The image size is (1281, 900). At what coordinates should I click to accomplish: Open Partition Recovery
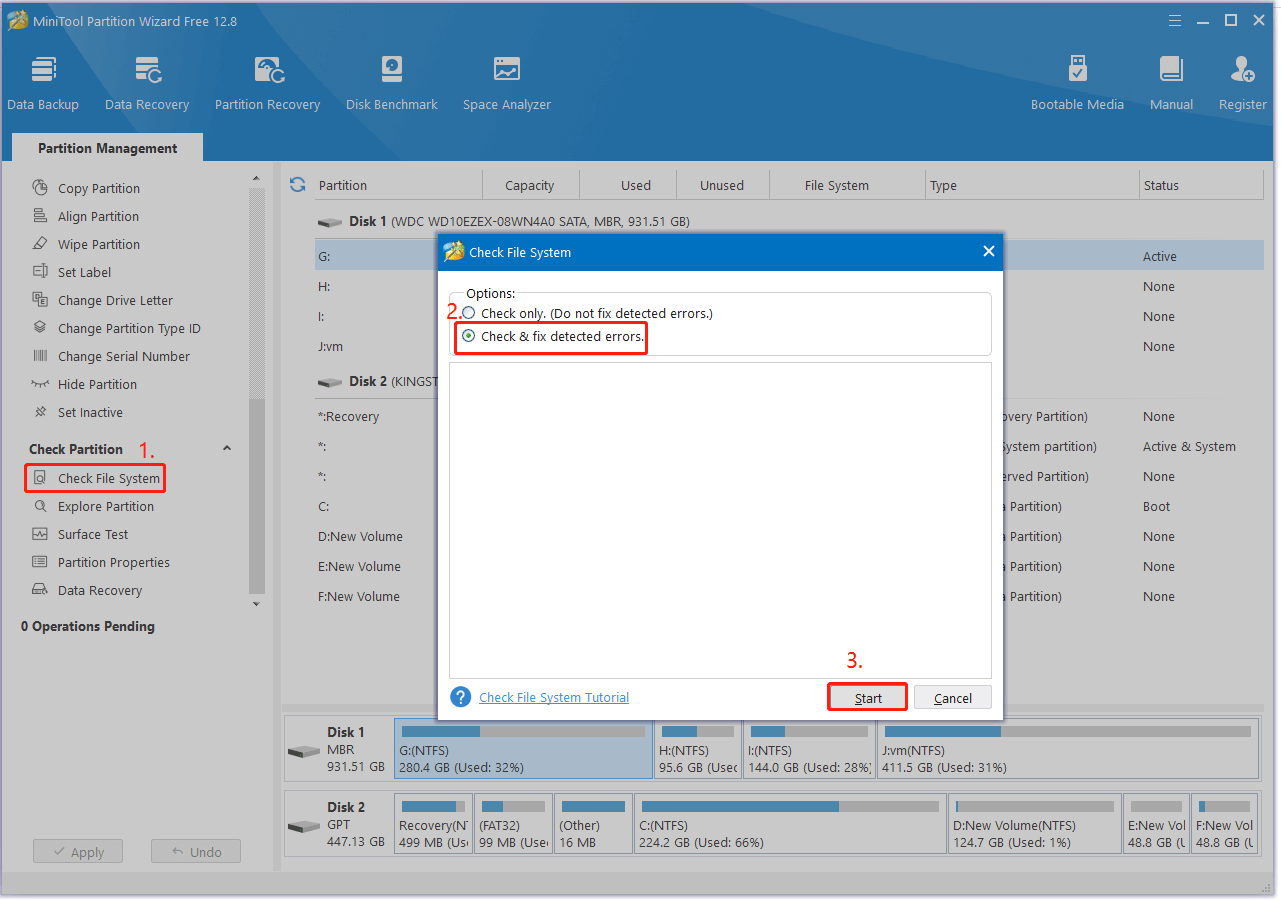point(266,80)
